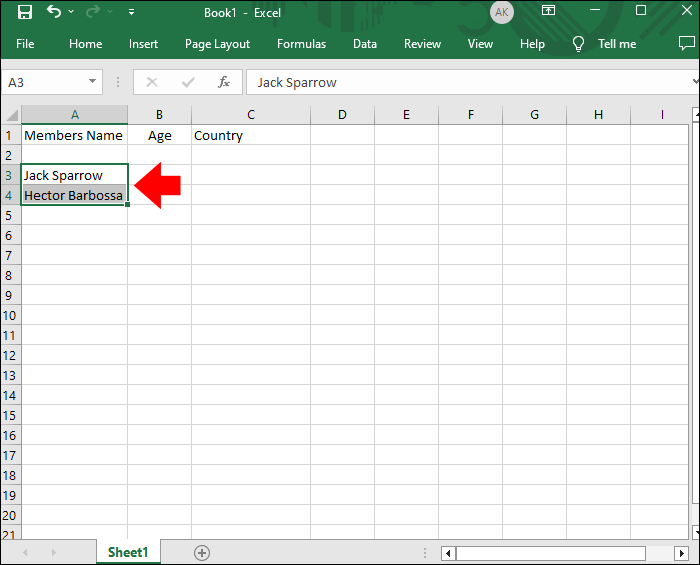
Task: Click the greyed Redo arrow icon
Action: (93, 12)
